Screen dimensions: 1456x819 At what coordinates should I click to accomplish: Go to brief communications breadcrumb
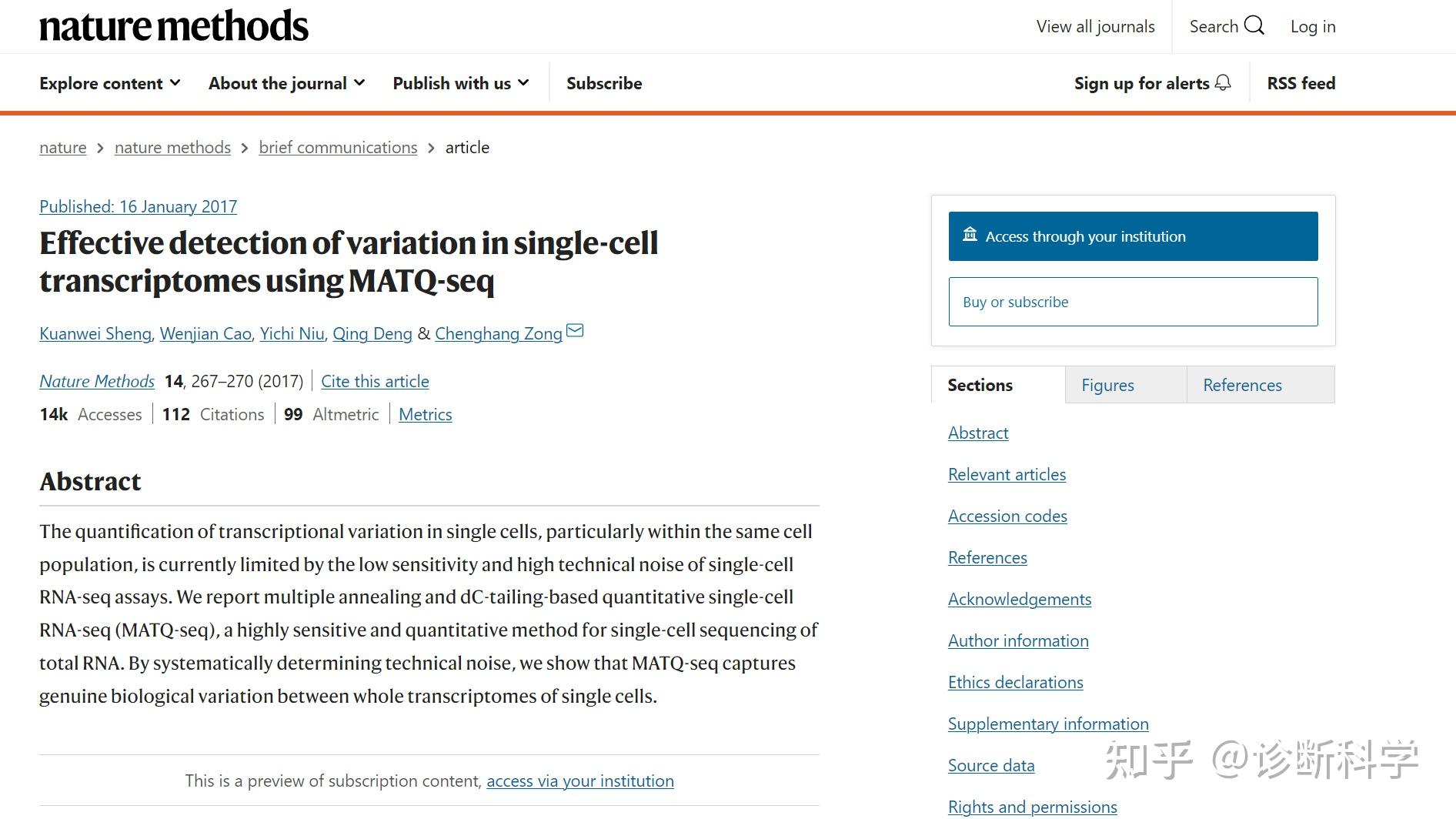[338, 147]
